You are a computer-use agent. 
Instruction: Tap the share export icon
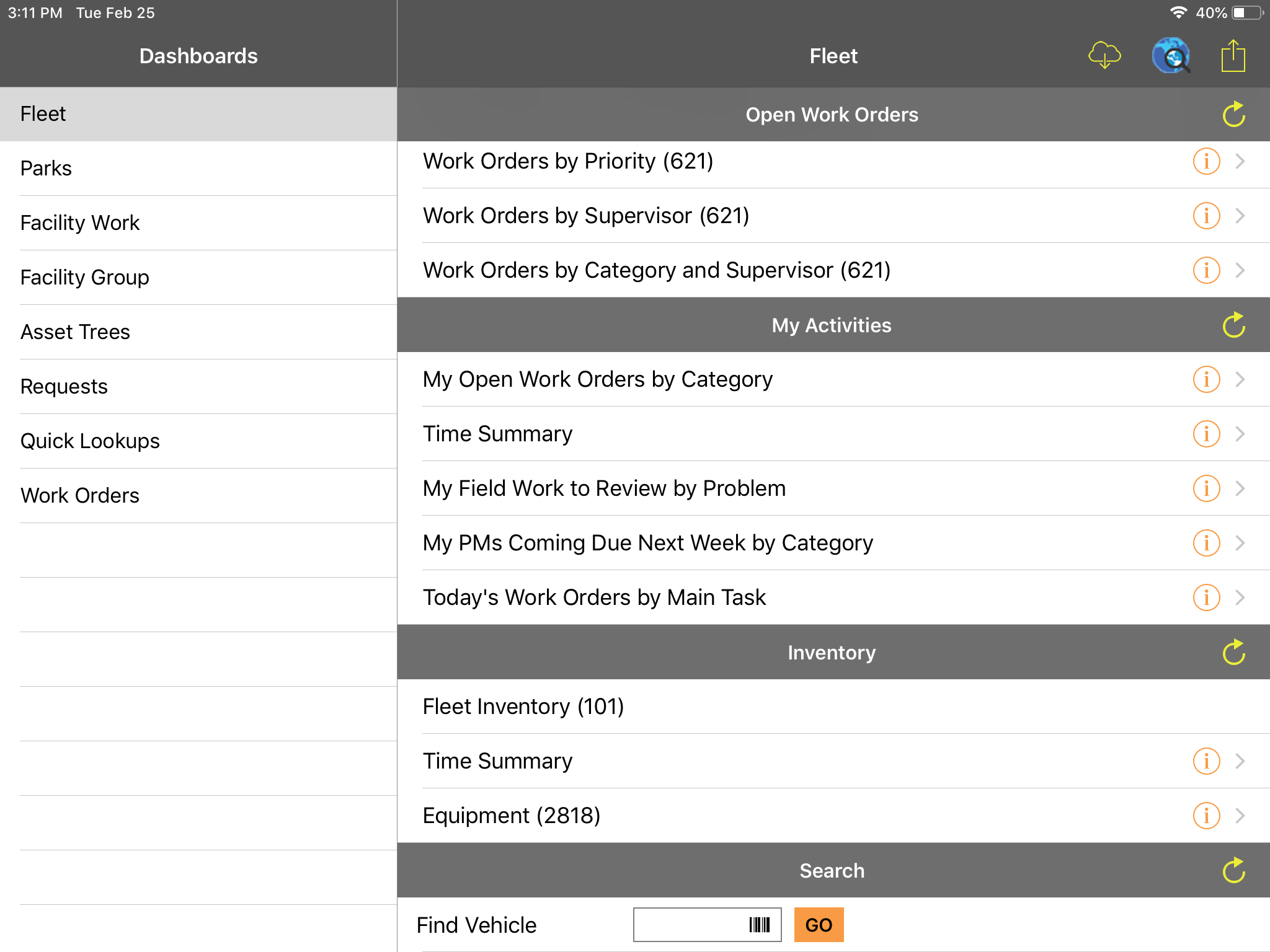[x=1233, y=56]
